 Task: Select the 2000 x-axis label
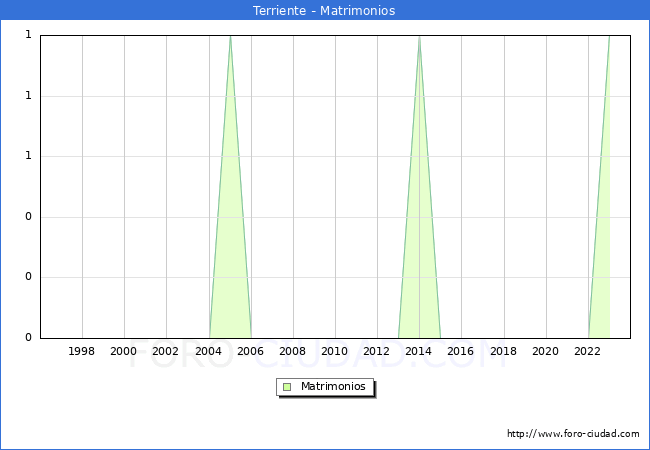pyautogui.click(x=123, y=351)
